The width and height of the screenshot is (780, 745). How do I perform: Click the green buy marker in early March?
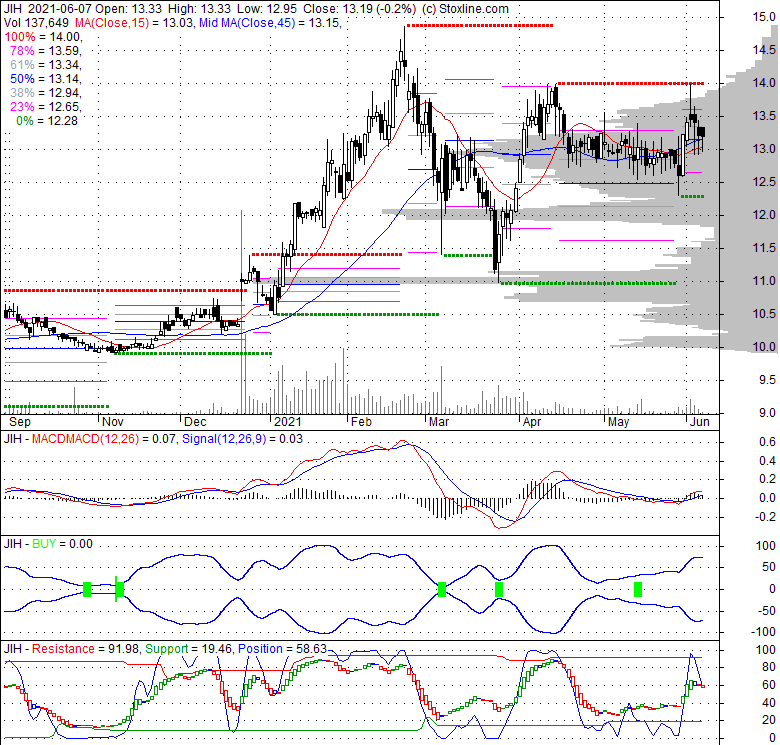pyautogui.click(x=442, y=589)
